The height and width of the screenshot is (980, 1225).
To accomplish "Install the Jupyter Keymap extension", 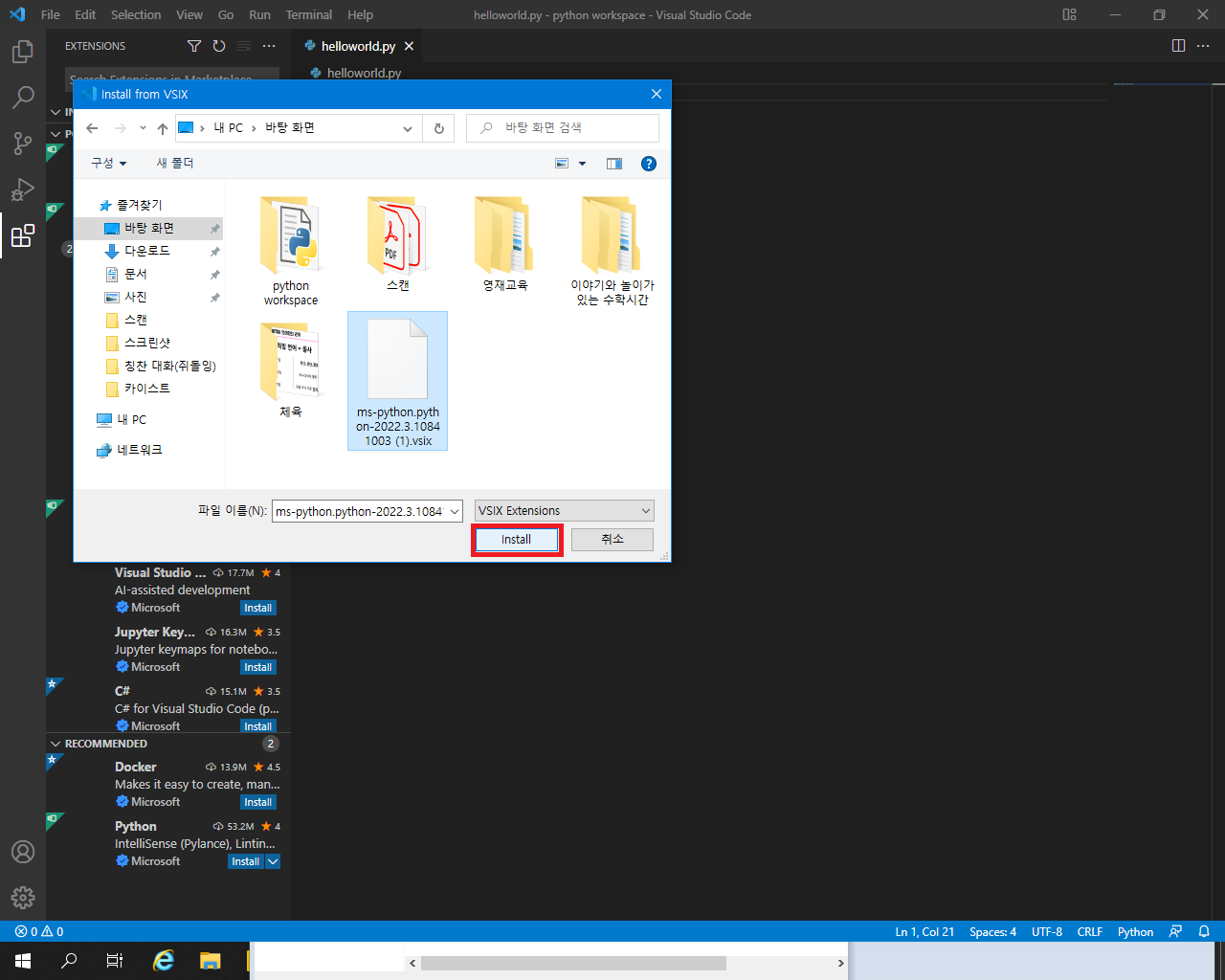I will tap(258, 667).
